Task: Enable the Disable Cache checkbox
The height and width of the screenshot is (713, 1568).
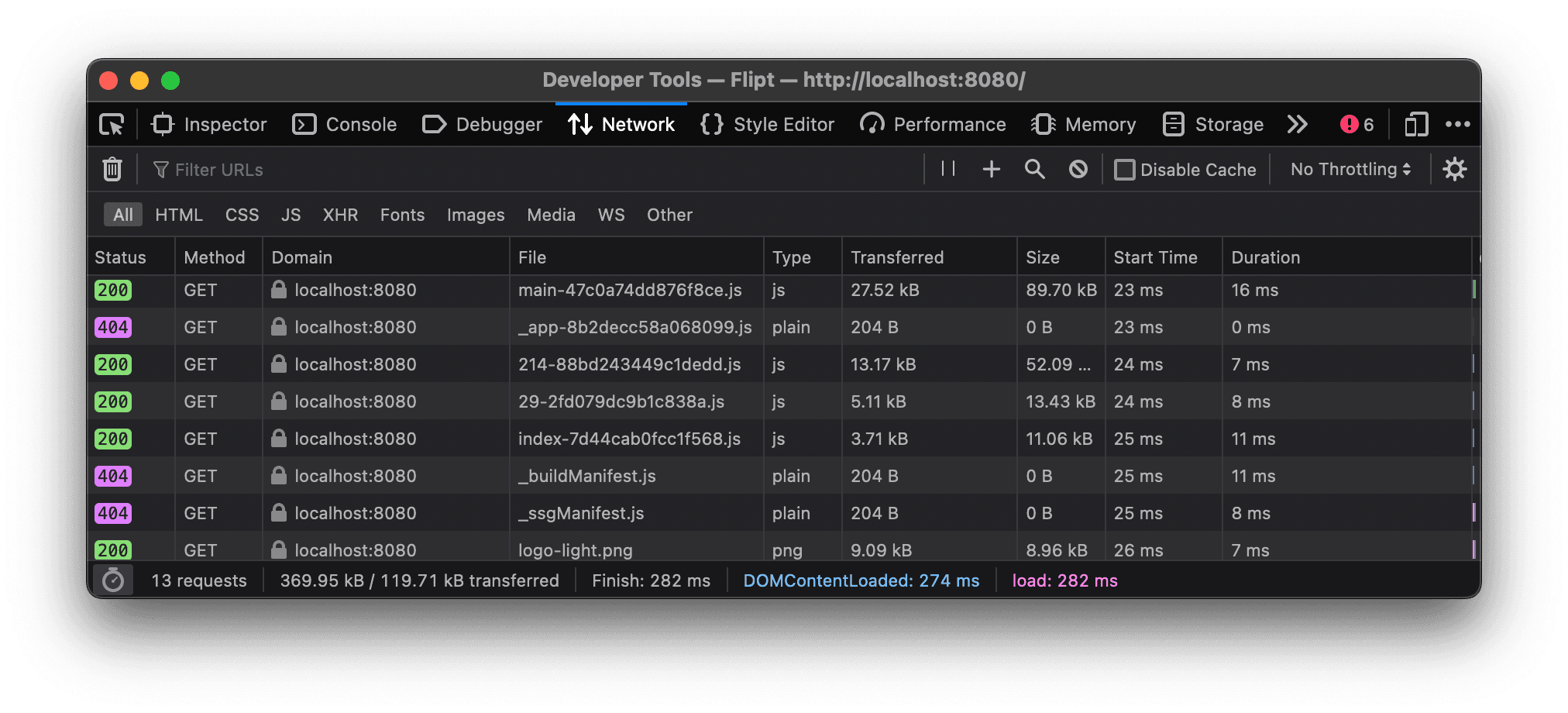Action: click(1125, 169)
